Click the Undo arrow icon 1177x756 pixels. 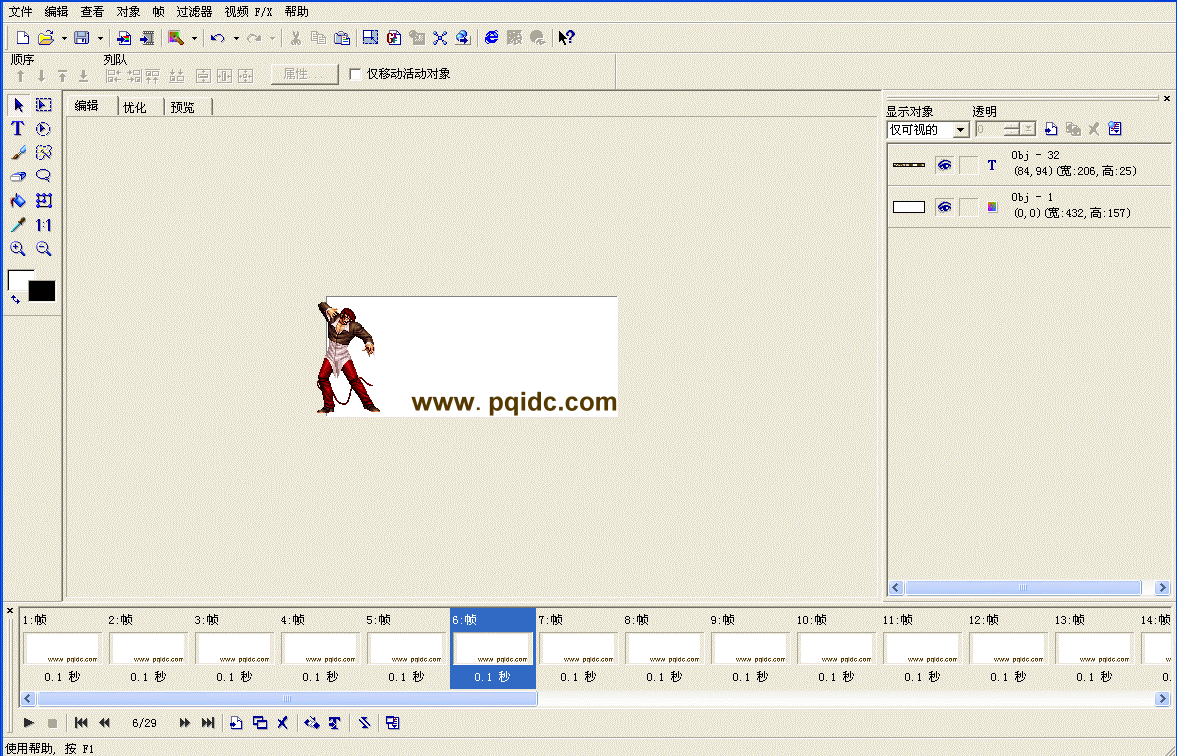coord(218,38)
